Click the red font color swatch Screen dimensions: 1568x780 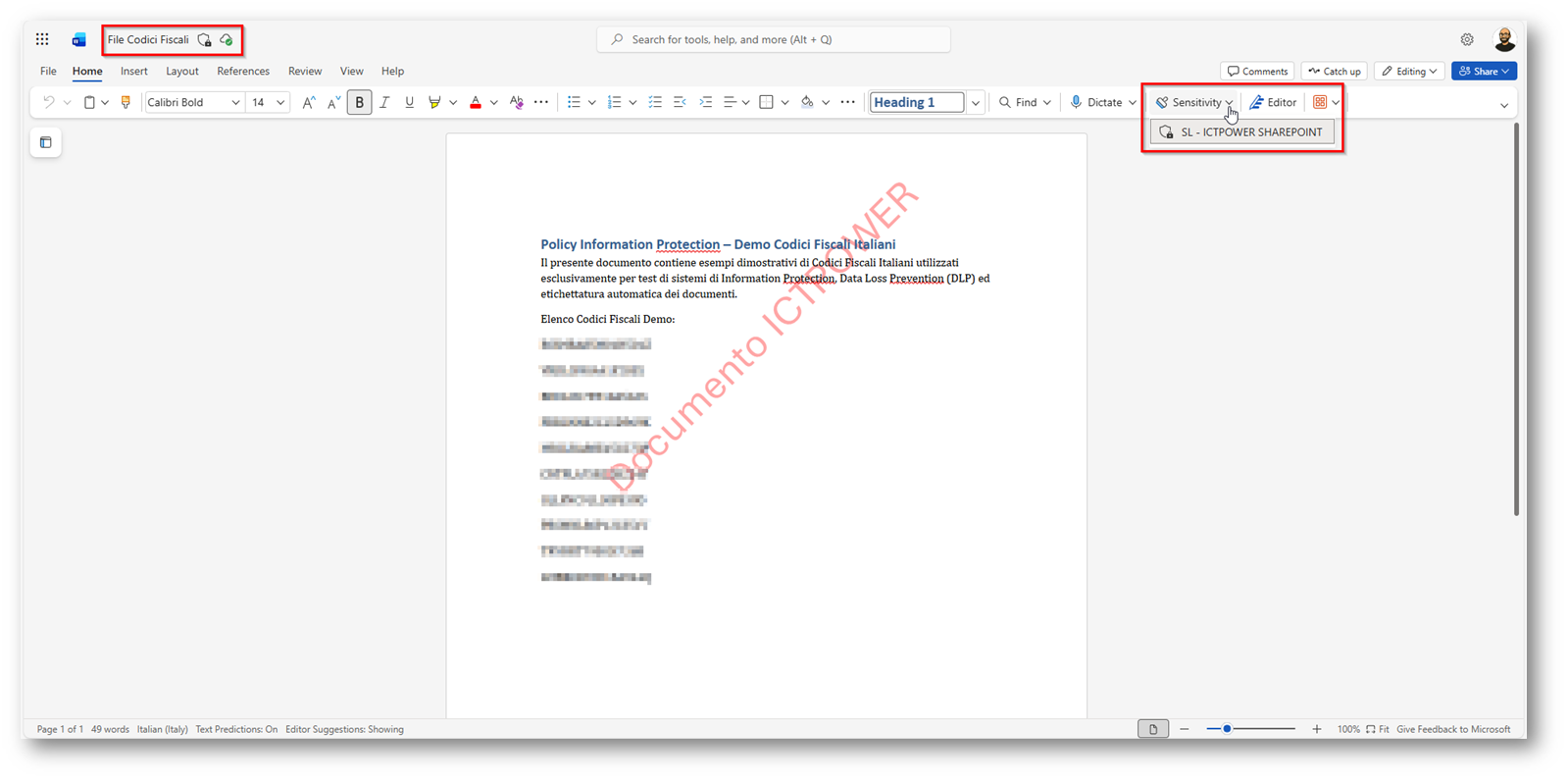pos(476,102)
